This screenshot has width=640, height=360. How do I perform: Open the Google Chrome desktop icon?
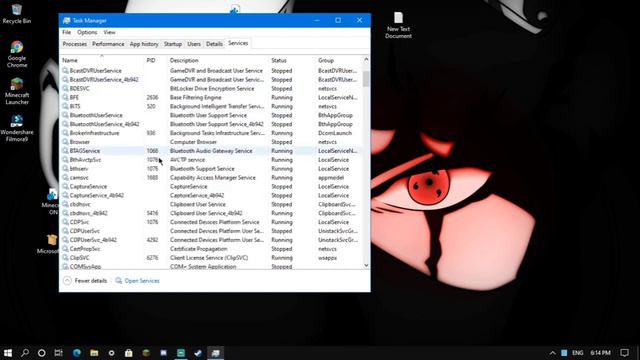tap(17, 54)
